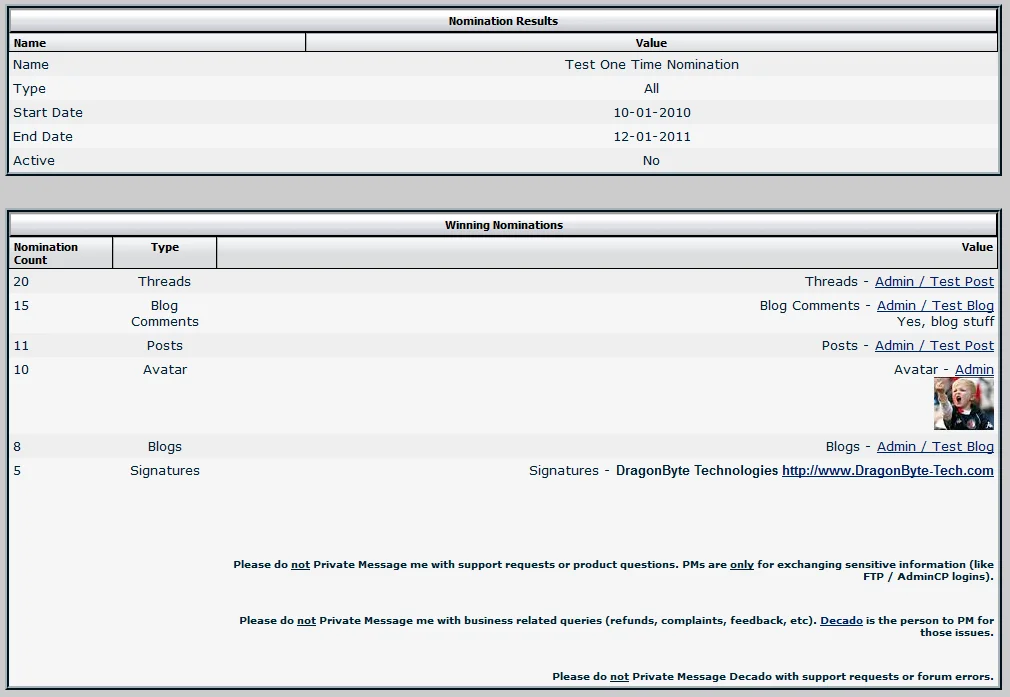Click the Nomination Results table header

click(x=503, y=21)
